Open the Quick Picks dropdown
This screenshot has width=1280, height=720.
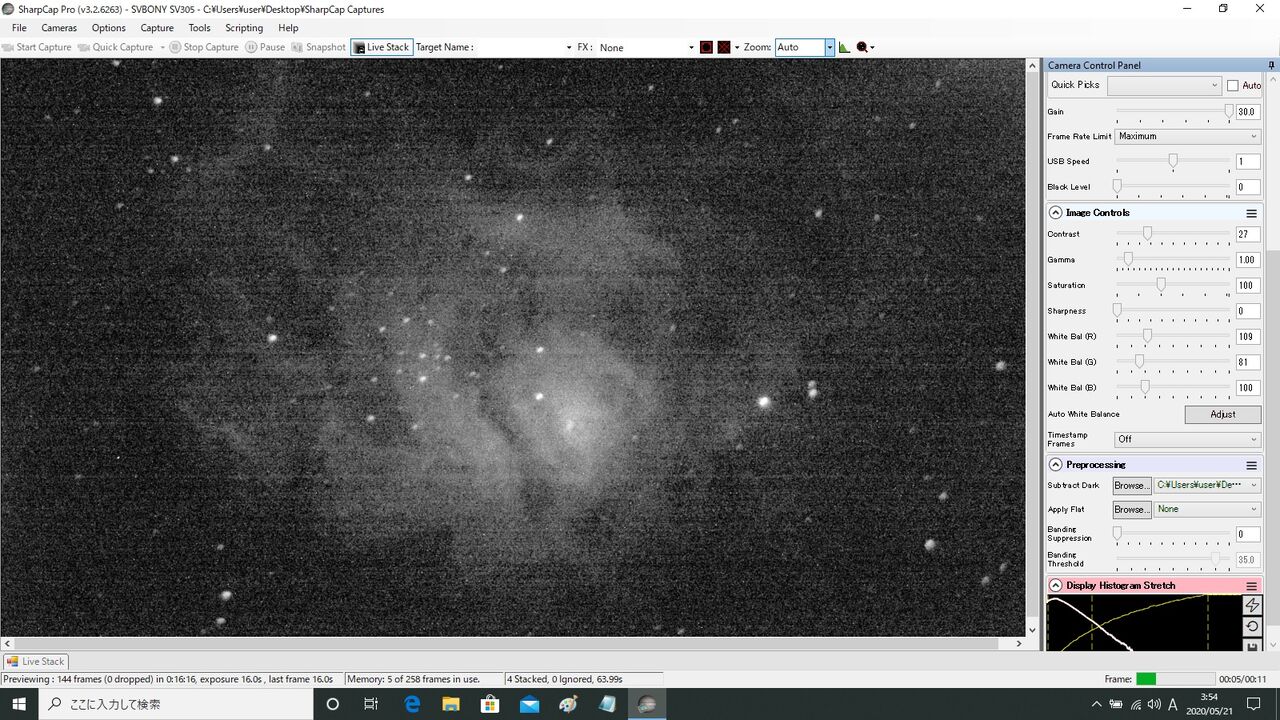pos(1164,86)
